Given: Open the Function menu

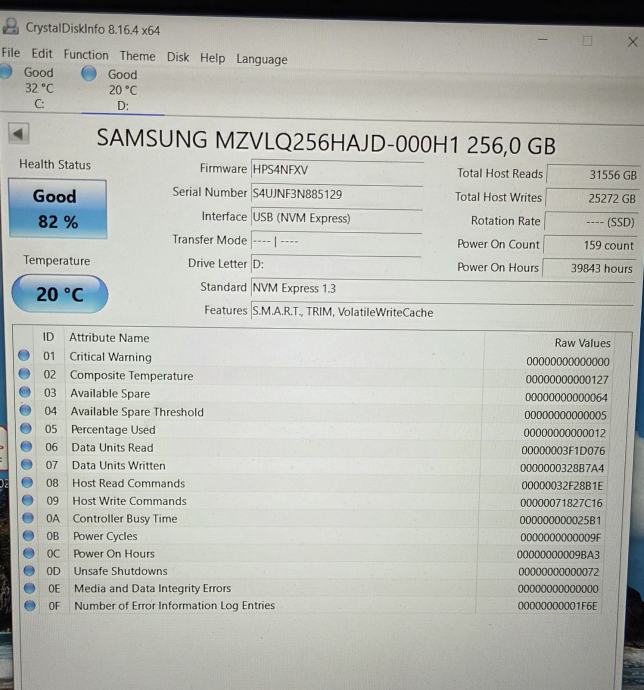Looking at the screenshot, I should pos(86,55).
